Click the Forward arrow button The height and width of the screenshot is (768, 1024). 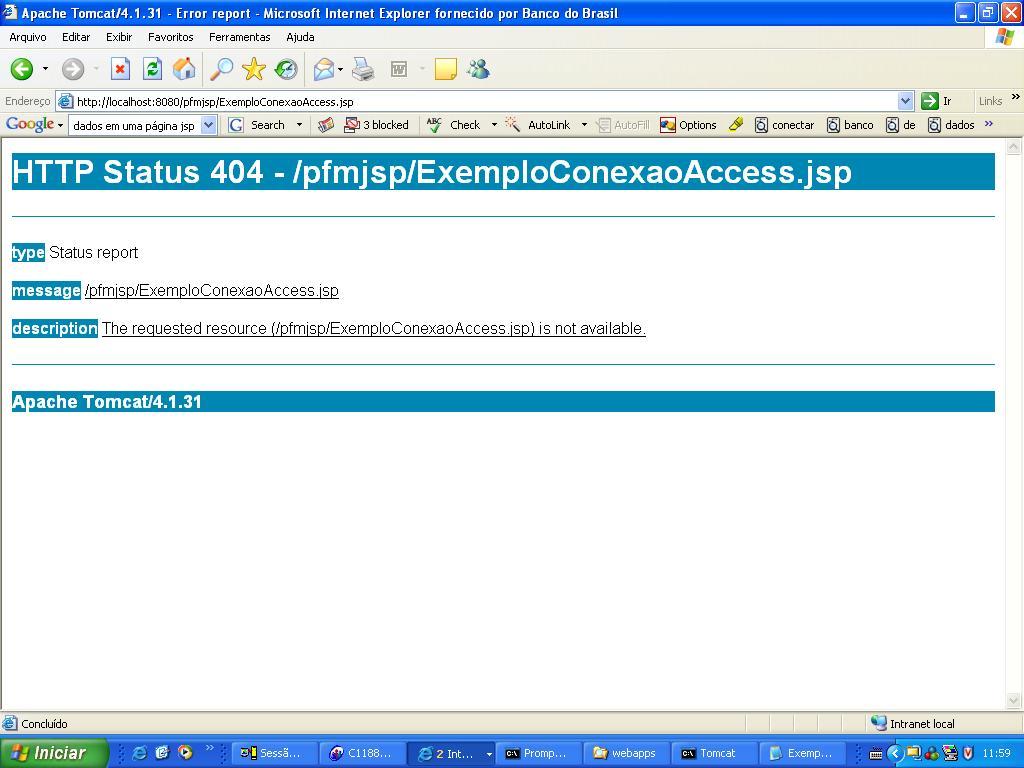[72, 69]
